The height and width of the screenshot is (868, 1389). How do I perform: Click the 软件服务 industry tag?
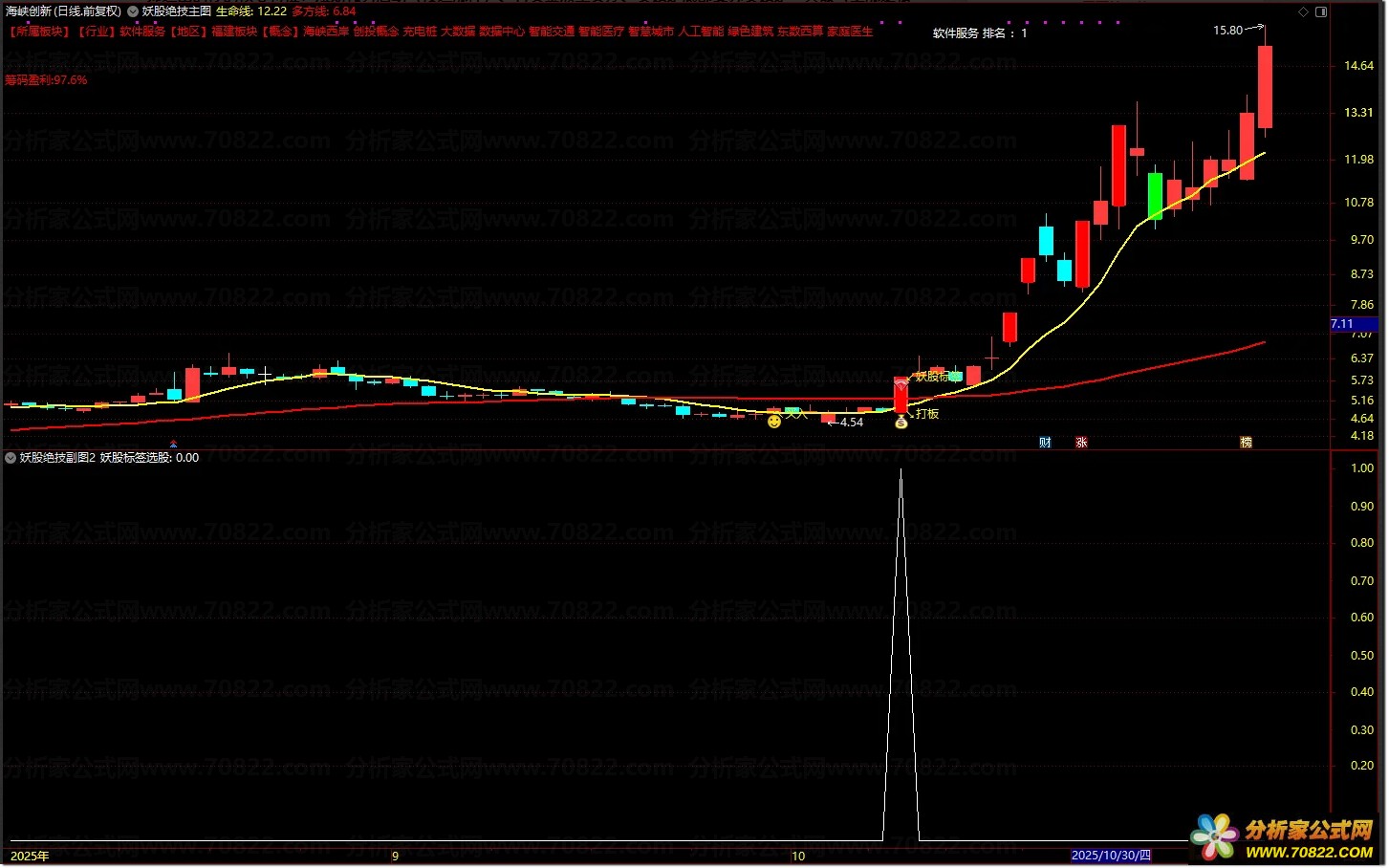click(x=142, y=32)
